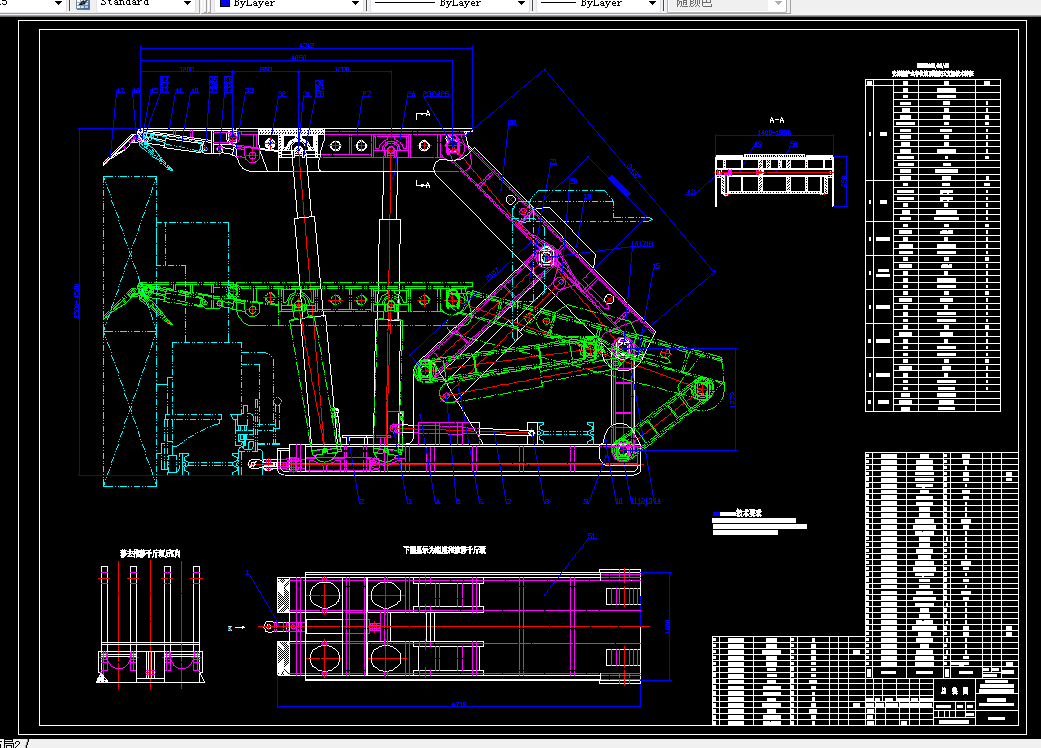The height and width of the screenshot is (748, 1041).
Task: Select the 850 dimension text
Action: pos(266,69)
